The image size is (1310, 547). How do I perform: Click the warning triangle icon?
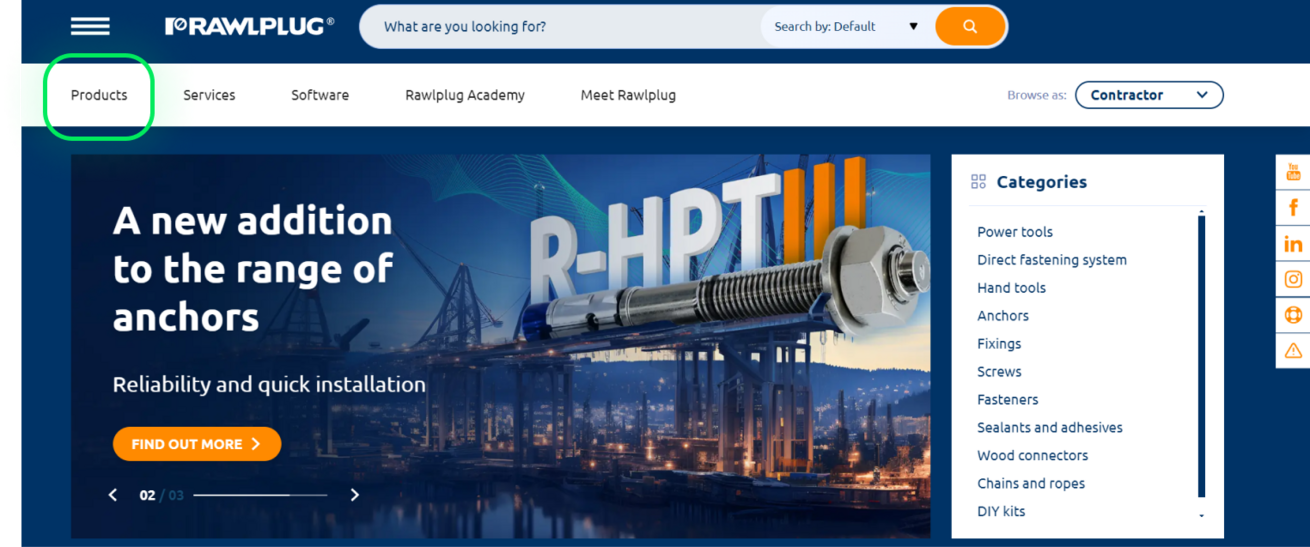[x=1293, y=350]
